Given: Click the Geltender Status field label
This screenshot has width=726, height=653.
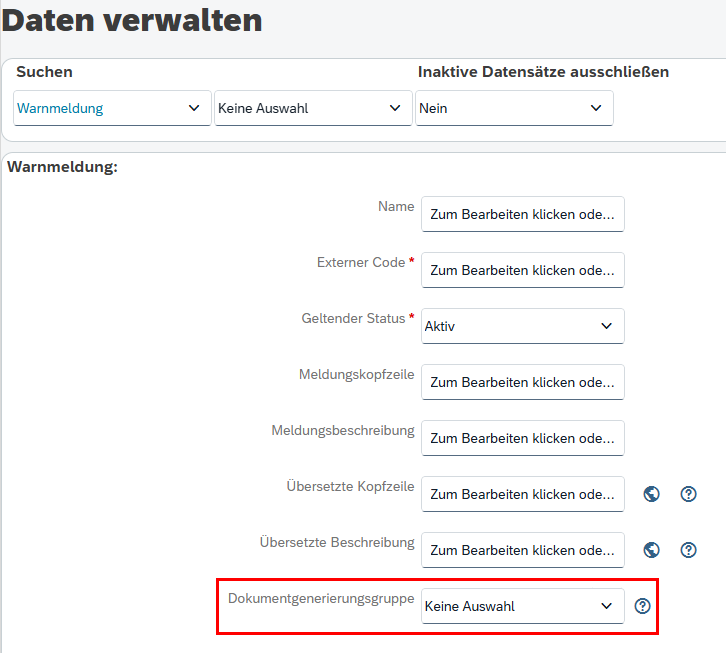Looking at the screenshot, I should pyautogui.click(x=353, y=318).
